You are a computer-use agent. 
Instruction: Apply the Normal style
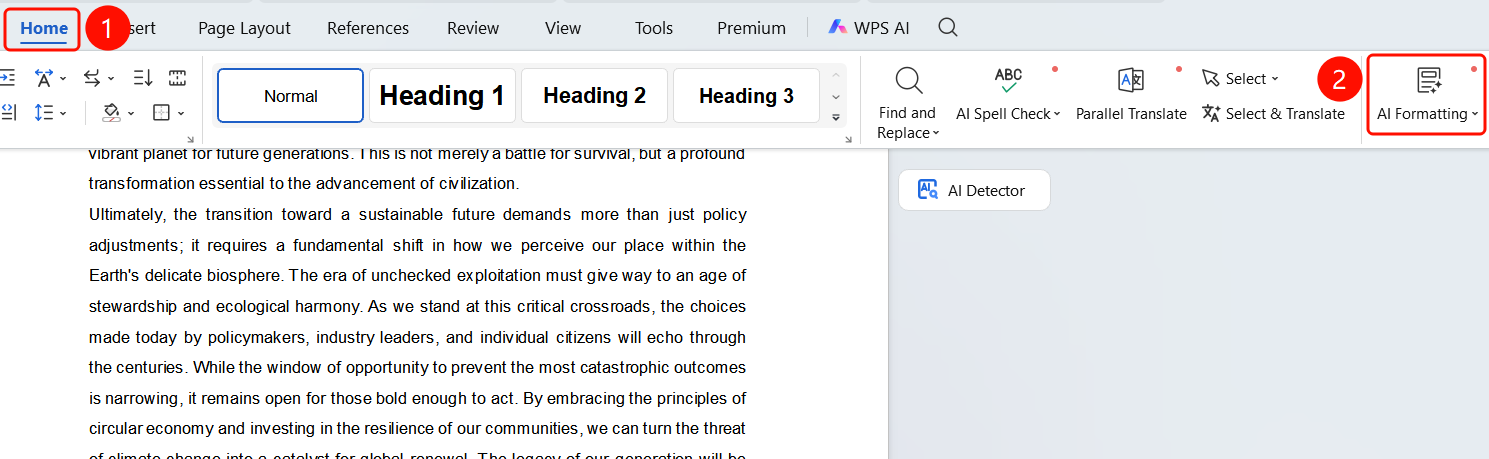pyautogui.click(x=290, y=96)
